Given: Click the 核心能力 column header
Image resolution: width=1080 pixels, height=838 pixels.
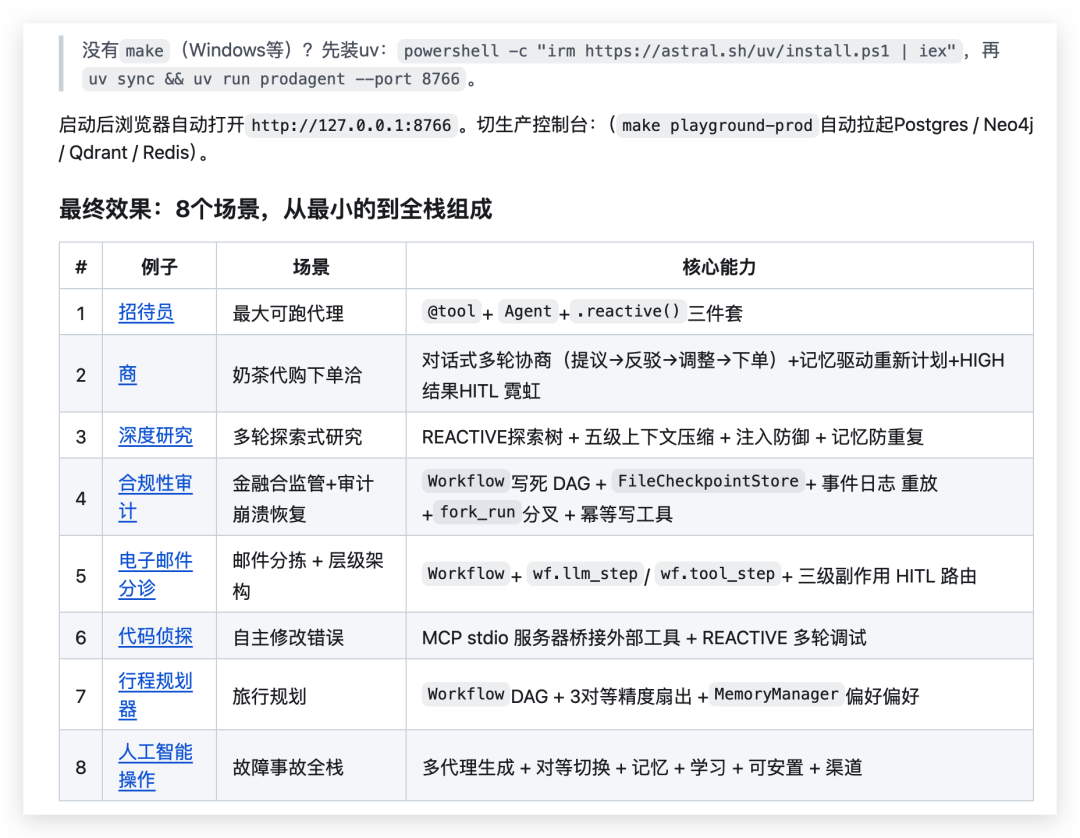Looking at the screenshot, I should [719, 266].
